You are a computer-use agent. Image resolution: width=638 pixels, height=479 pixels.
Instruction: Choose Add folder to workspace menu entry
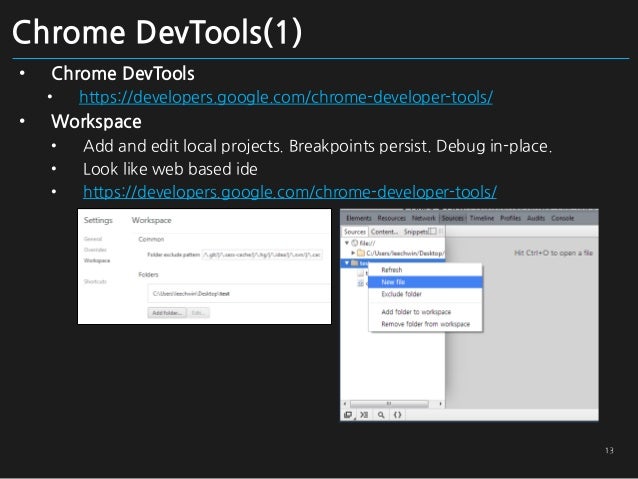425,312
